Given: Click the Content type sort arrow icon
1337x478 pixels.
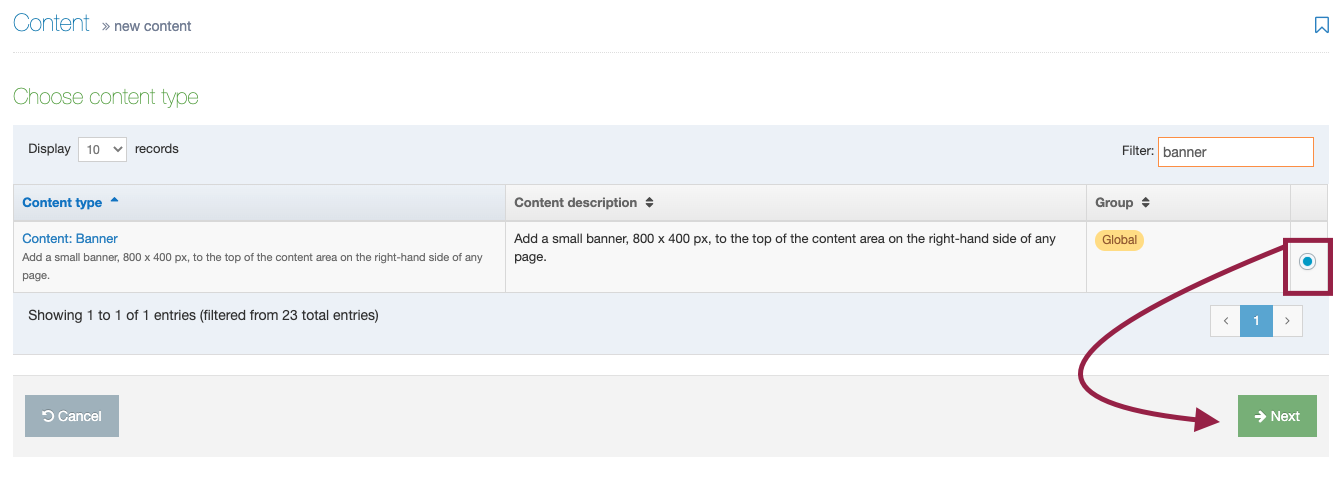Looking at the screenshot, I should 114,200.
